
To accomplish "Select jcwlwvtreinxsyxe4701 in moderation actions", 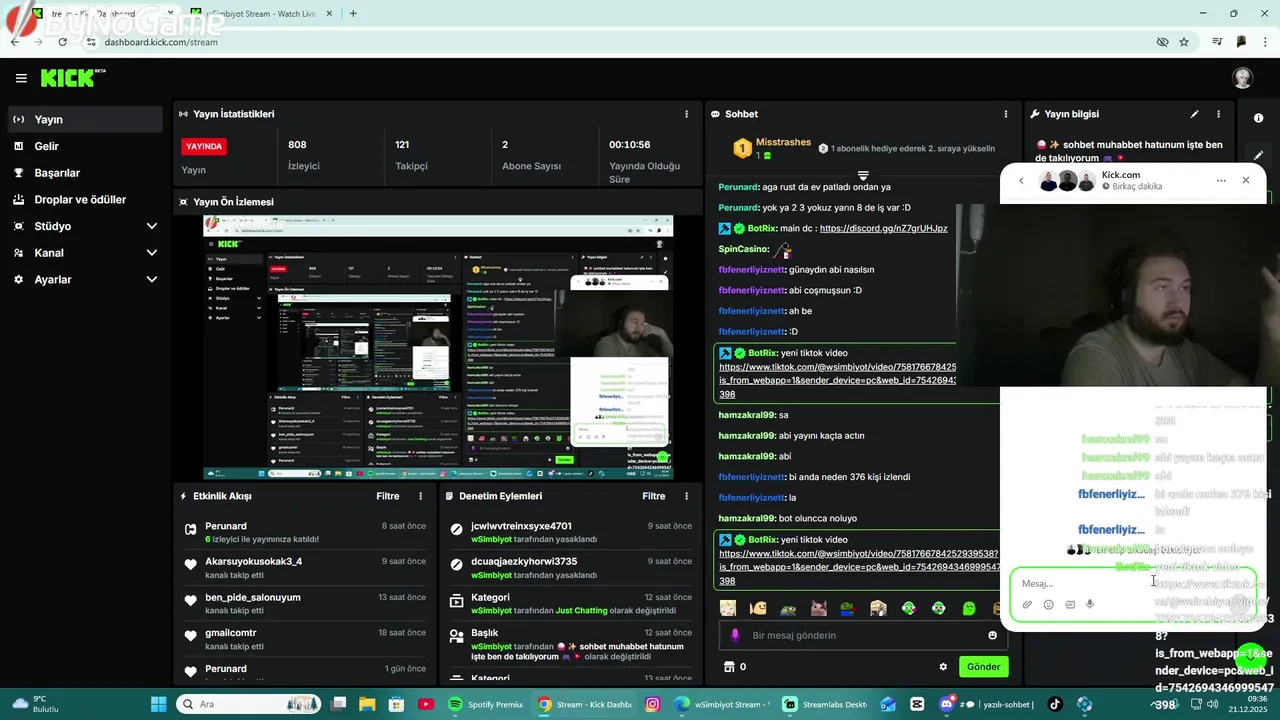I will pyautogui.click(x=570, y=532).
